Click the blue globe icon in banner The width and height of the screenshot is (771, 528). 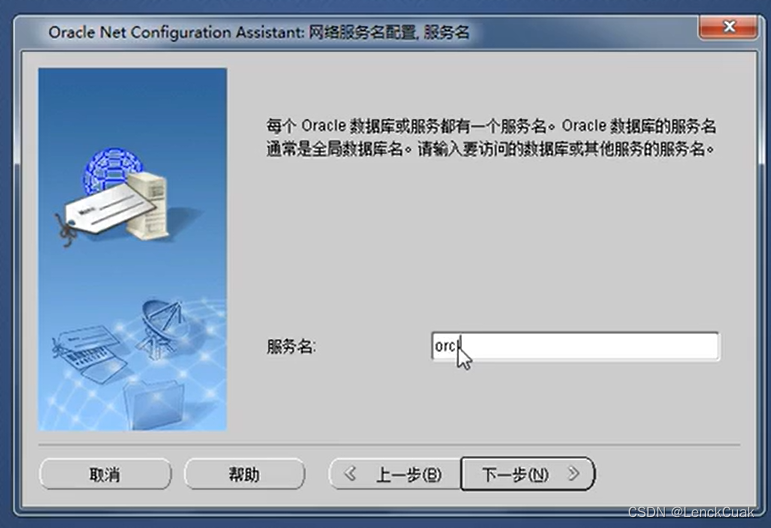tap(111, 168)
